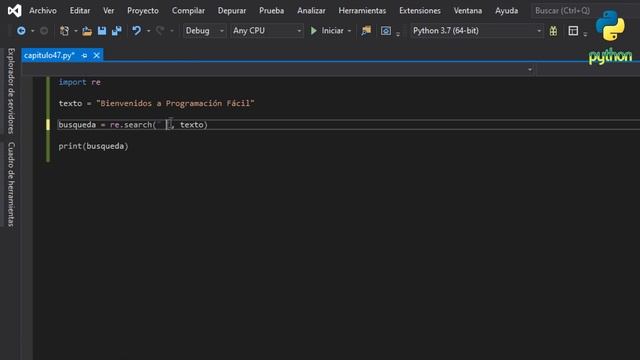Open the Ver menu
The width and height of the screenshot is (640, 360).
pyautogui.click(x=108, y=11)
